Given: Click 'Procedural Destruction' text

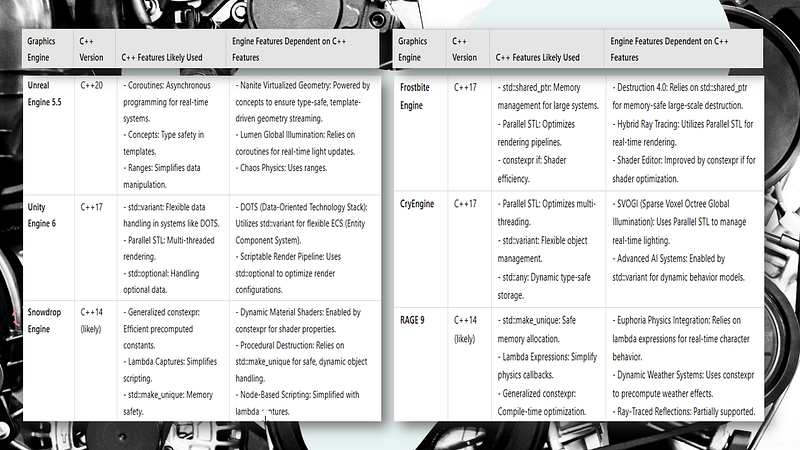Looking at the screenshot, I should (276, 345).
